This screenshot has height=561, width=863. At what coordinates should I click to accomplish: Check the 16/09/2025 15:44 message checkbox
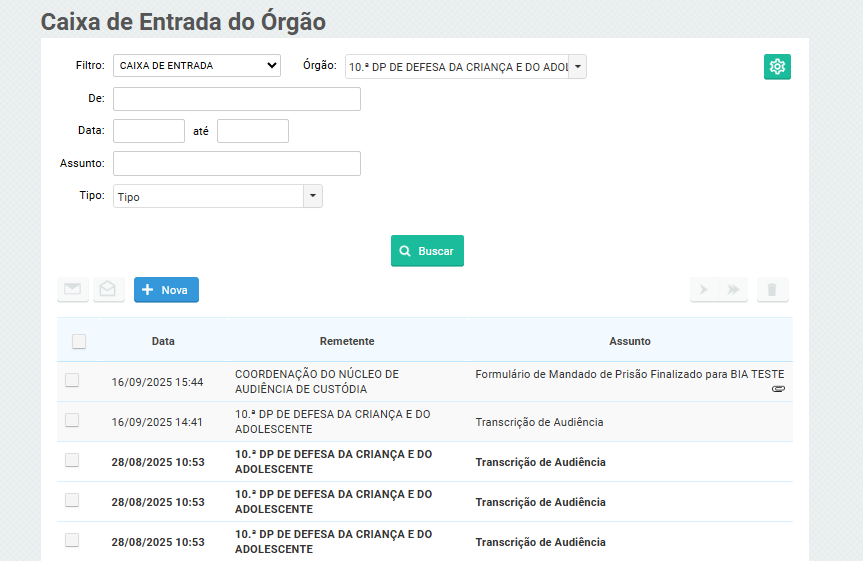point(72,381)
